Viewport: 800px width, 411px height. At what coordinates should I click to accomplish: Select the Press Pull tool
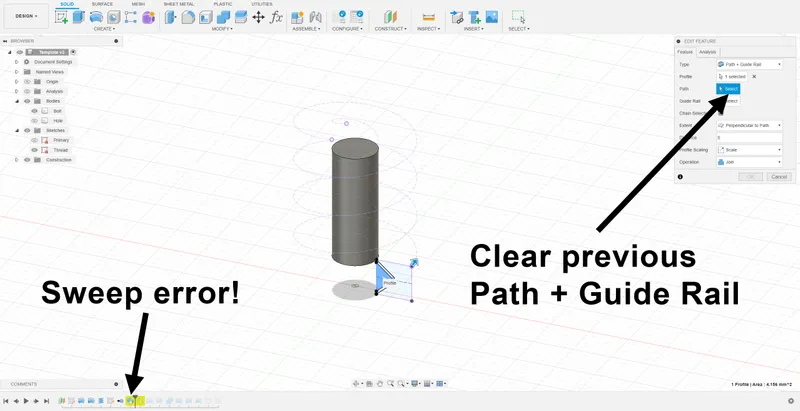[x=170, y=17]
